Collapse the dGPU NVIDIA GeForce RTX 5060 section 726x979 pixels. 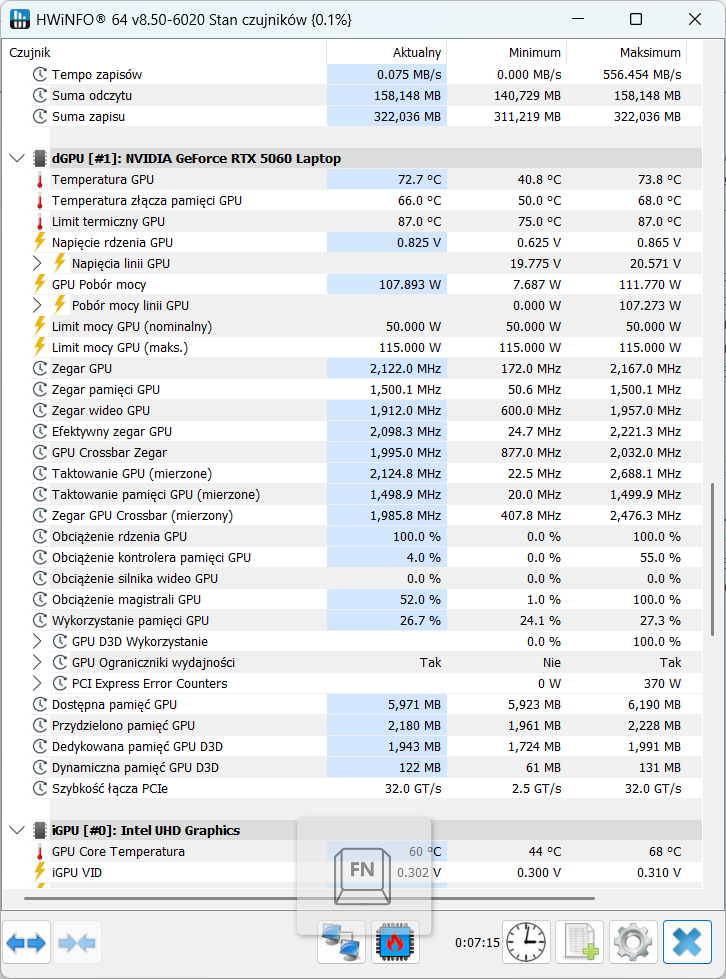click(17, 159)
